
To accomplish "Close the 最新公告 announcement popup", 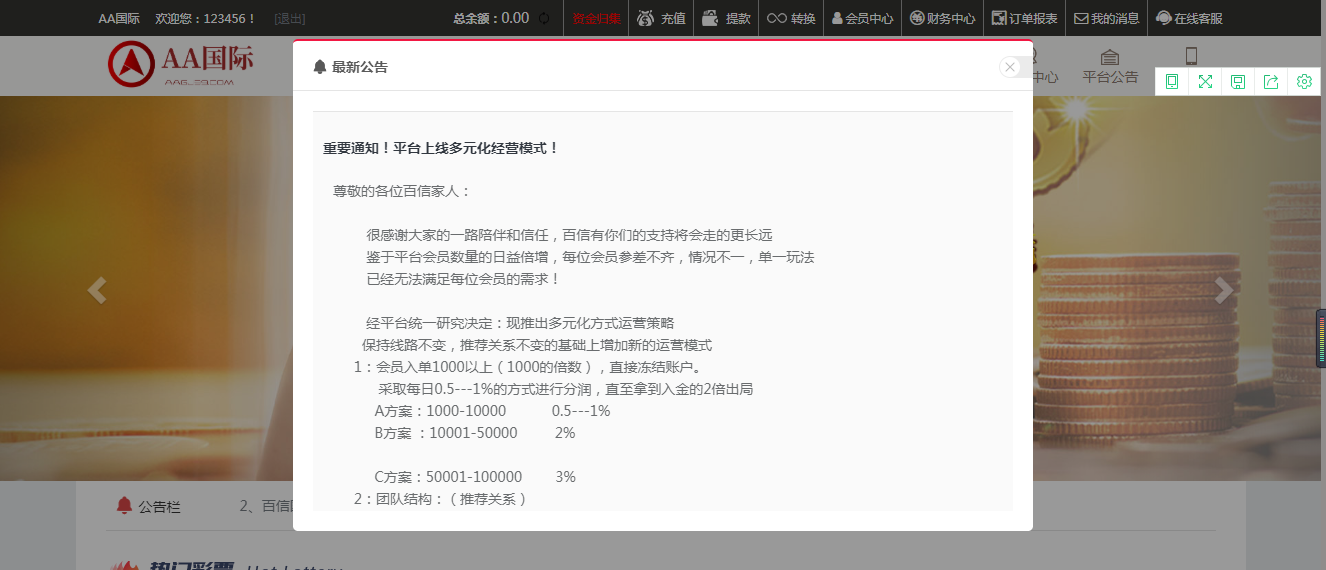I will point(1010,67).
